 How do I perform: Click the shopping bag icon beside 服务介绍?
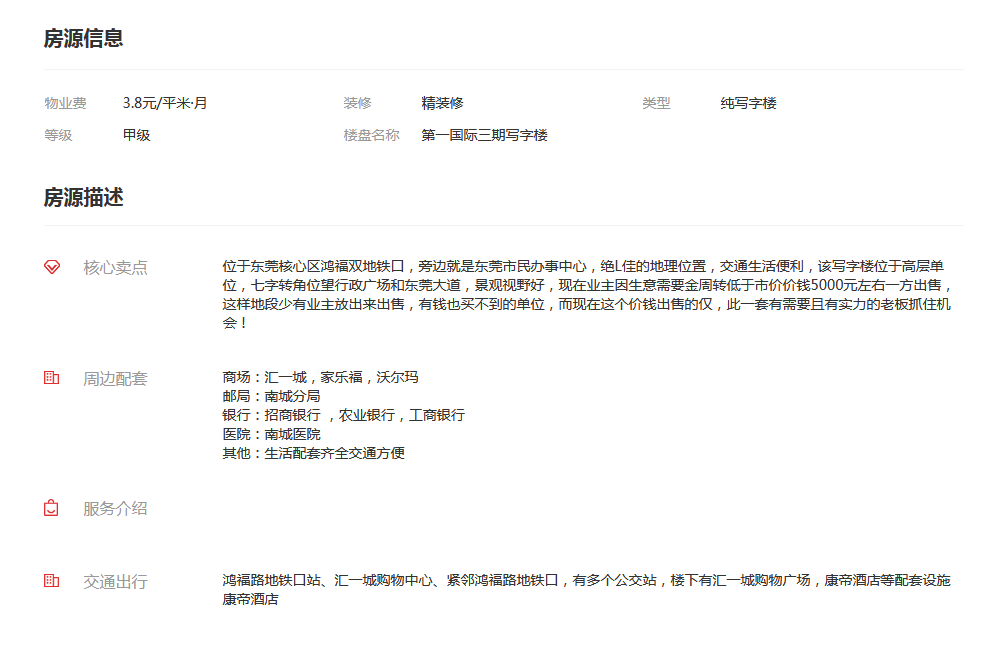pyautogui.click(x=52, y=508)
